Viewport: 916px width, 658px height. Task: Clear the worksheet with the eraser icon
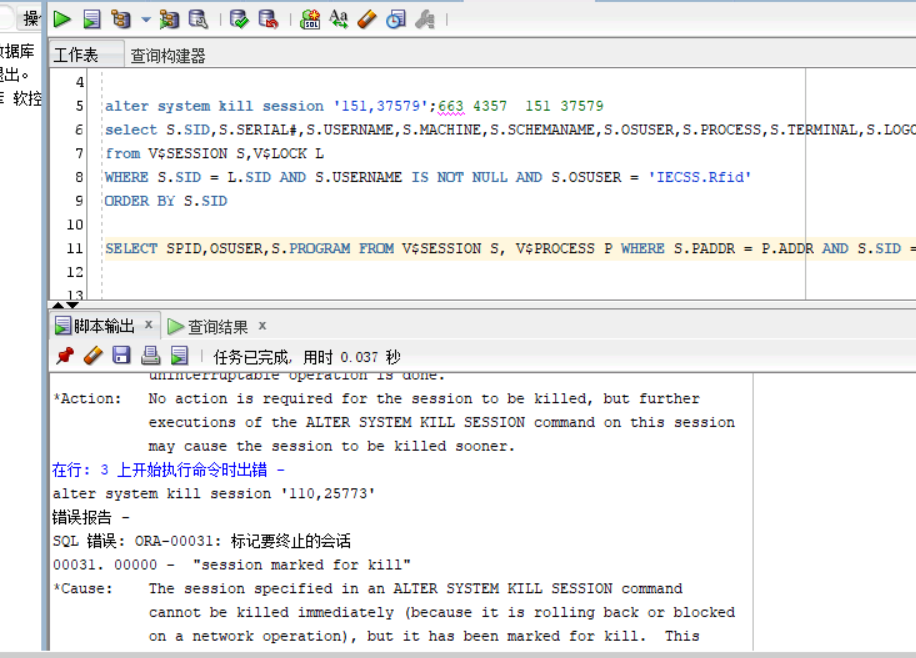coord(366,18)
